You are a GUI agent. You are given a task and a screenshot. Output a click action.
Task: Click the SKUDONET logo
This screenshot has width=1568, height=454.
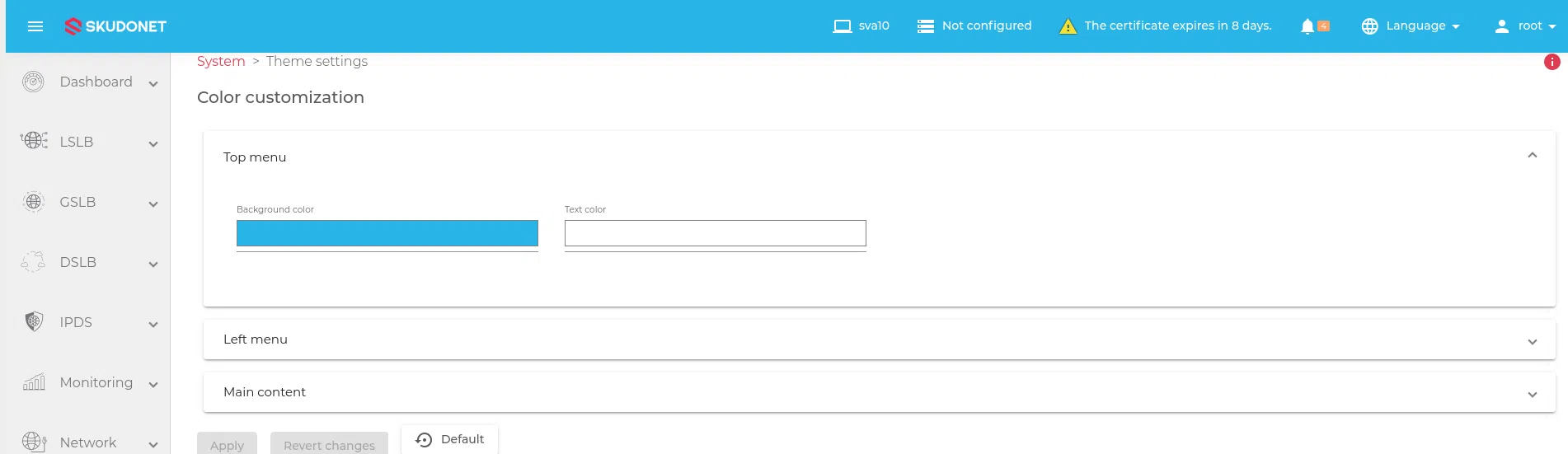tap(115, 26)
